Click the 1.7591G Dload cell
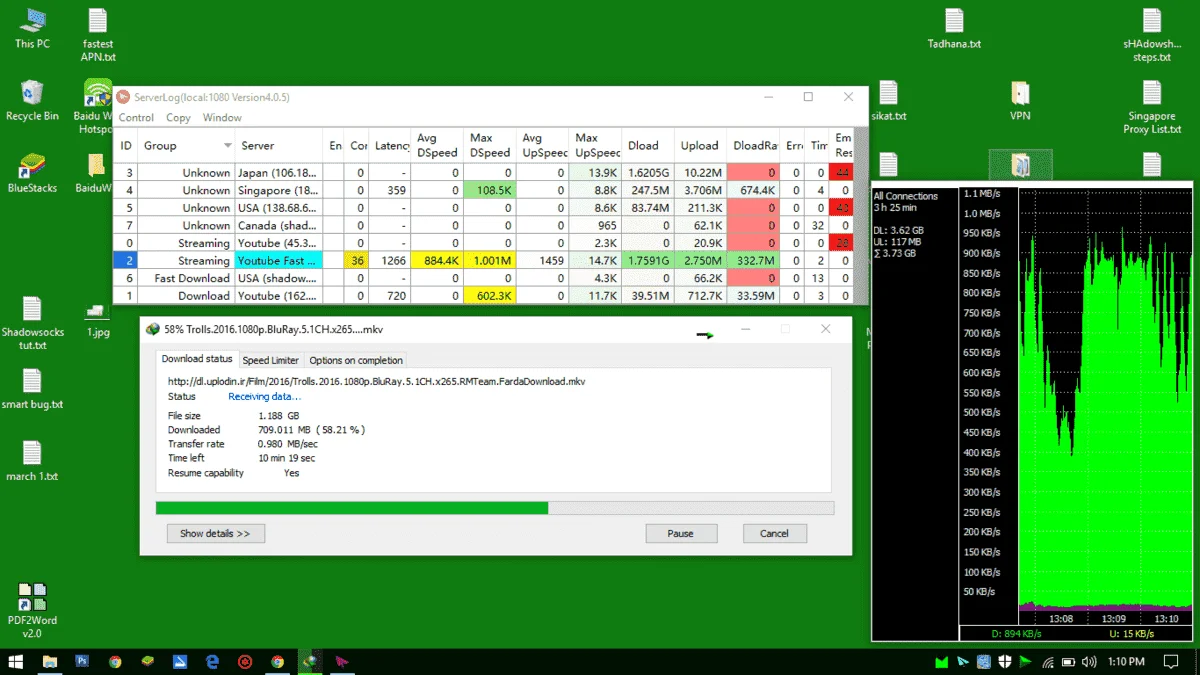 pos(647,260)
